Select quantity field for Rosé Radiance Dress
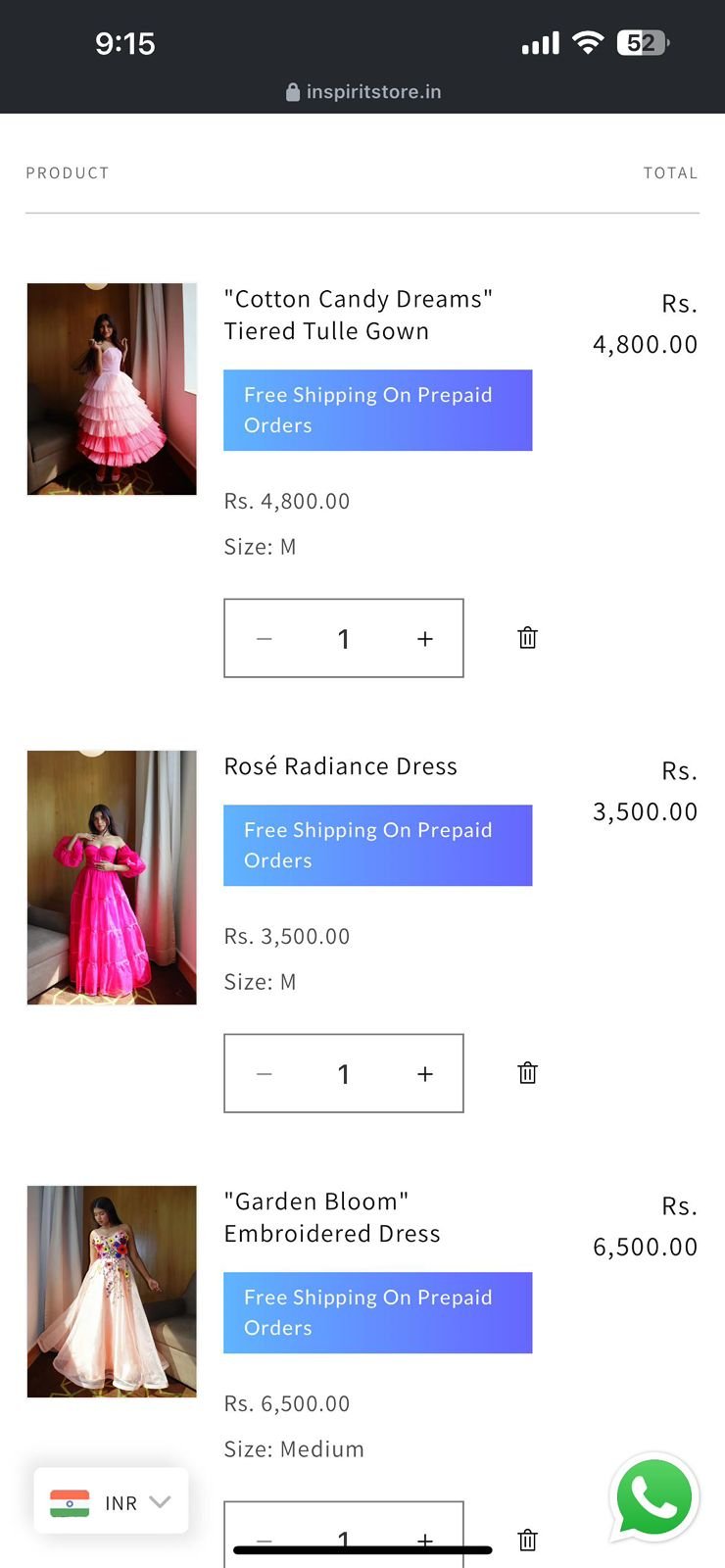Viewport: 725px width, 1568px height. click(x=344, y=1074)
